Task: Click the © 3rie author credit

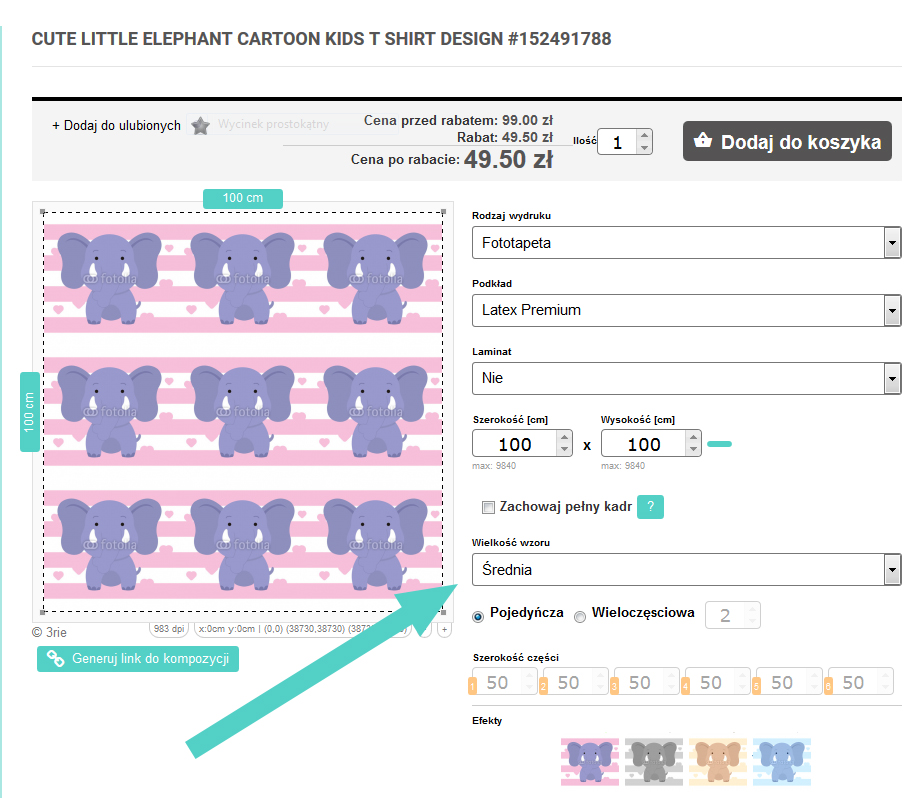Action: click(x=49, y=632)
